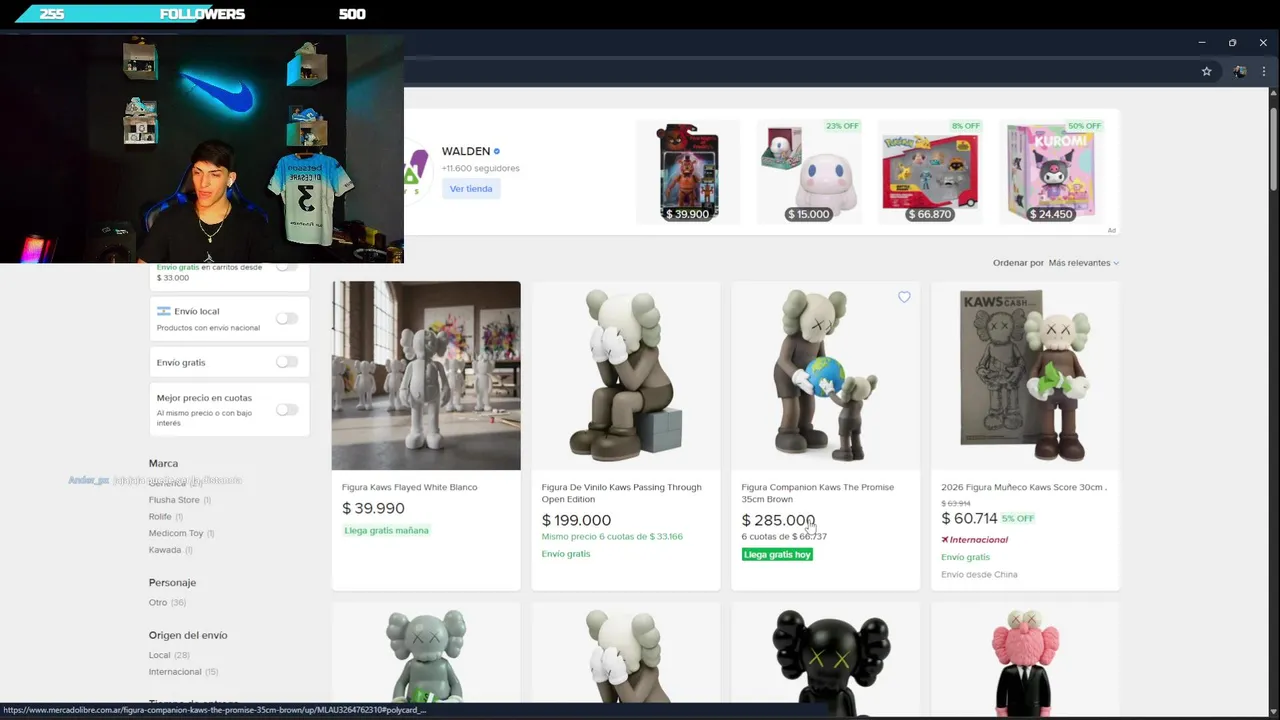The width and height of the screenshot is (1280, 720).
Task: Click the Llega gratis hoy green badge
Action: coord(777,555)
